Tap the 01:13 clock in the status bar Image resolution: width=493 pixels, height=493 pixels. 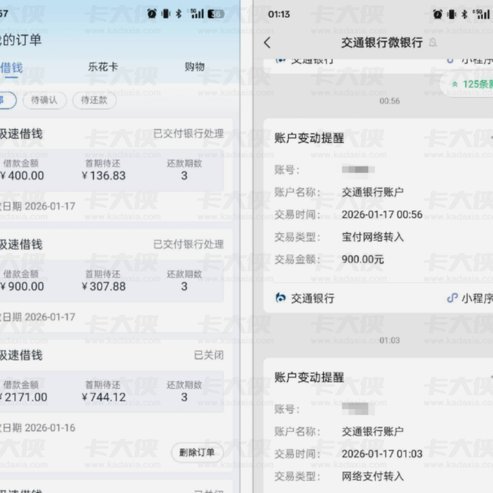279,14
